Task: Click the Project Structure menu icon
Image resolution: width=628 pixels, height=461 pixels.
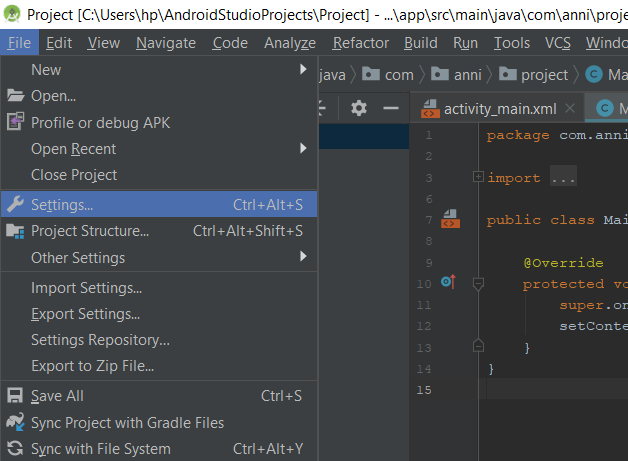Action: 15,231
